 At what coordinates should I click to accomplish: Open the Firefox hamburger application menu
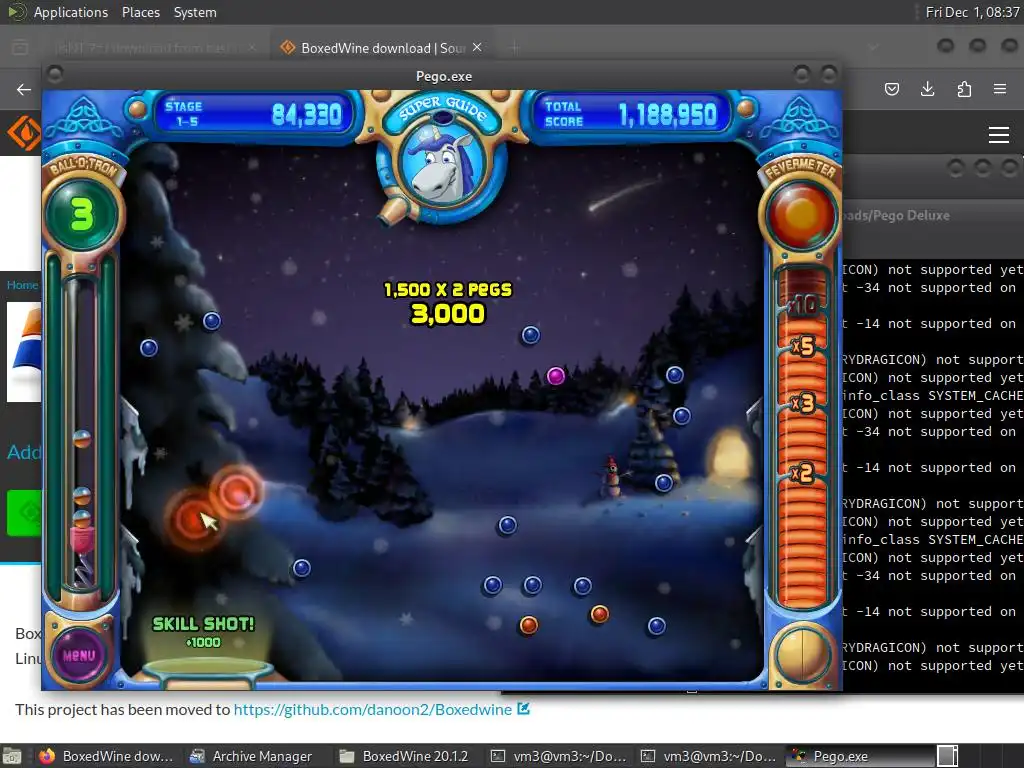[1000, 89]
